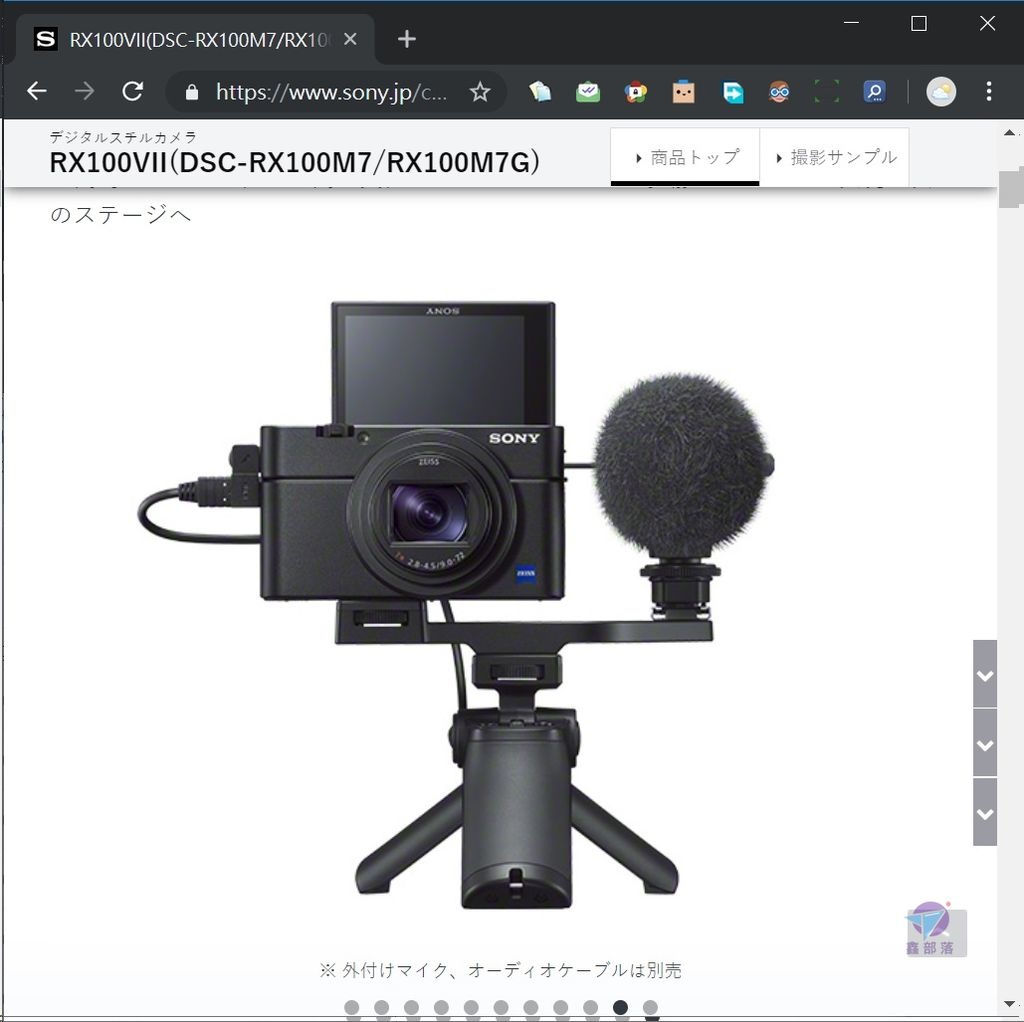The image size is (1024, 1022).
Task: Maximize the browser window
Action: 919,24
